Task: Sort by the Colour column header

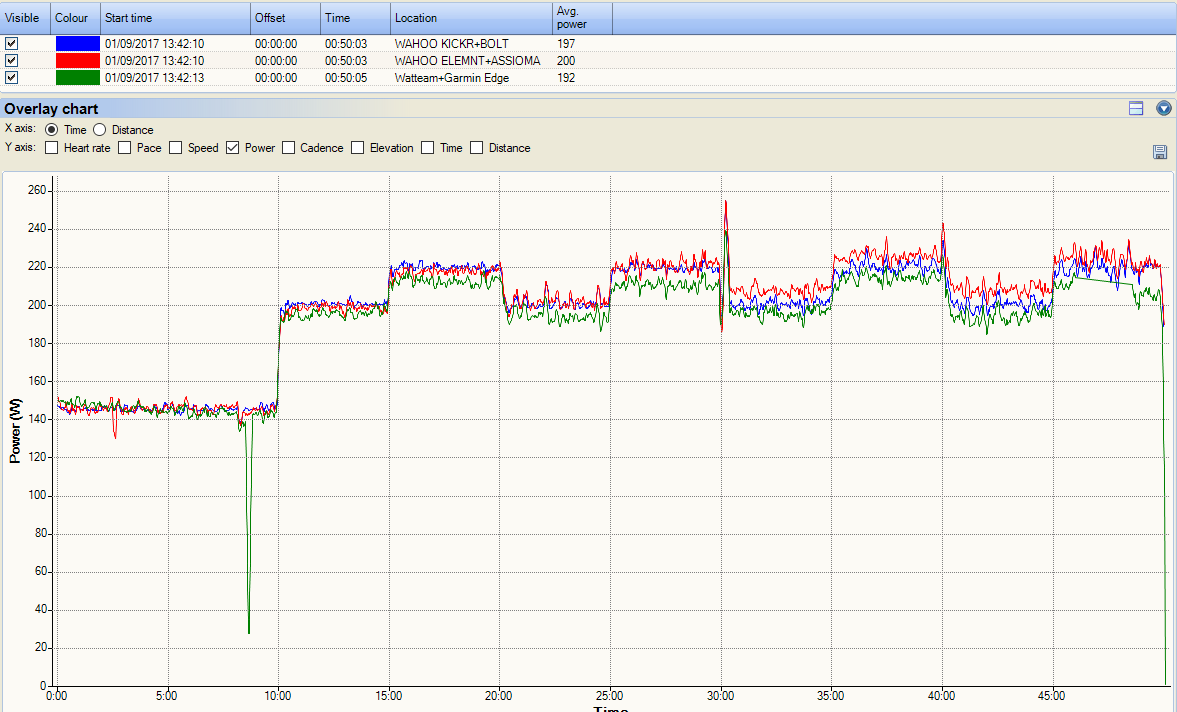Action: click(x=76, y=18)
